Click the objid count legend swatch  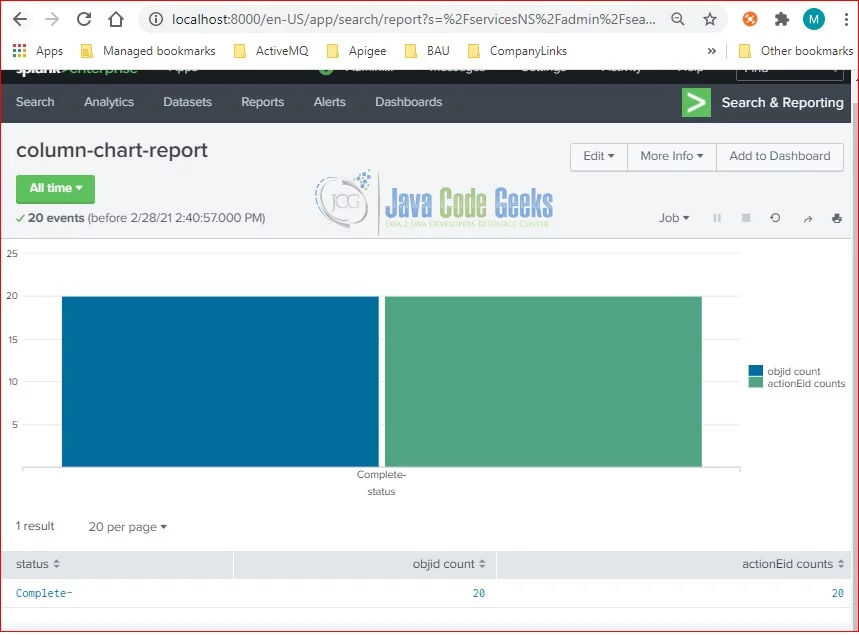click(x=755, y=371)
